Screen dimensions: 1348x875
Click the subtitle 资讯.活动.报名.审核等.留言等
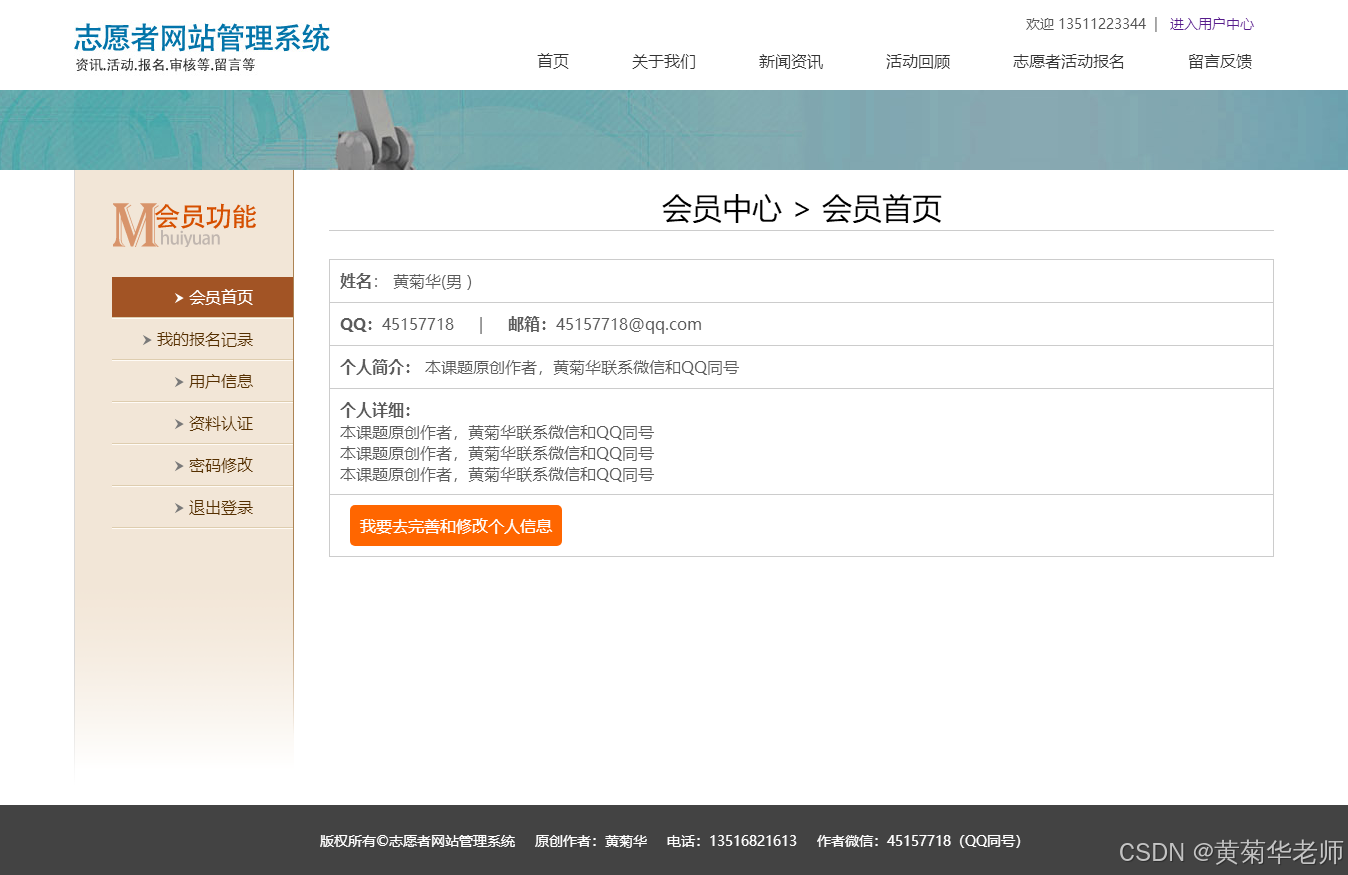click(165, 65)
